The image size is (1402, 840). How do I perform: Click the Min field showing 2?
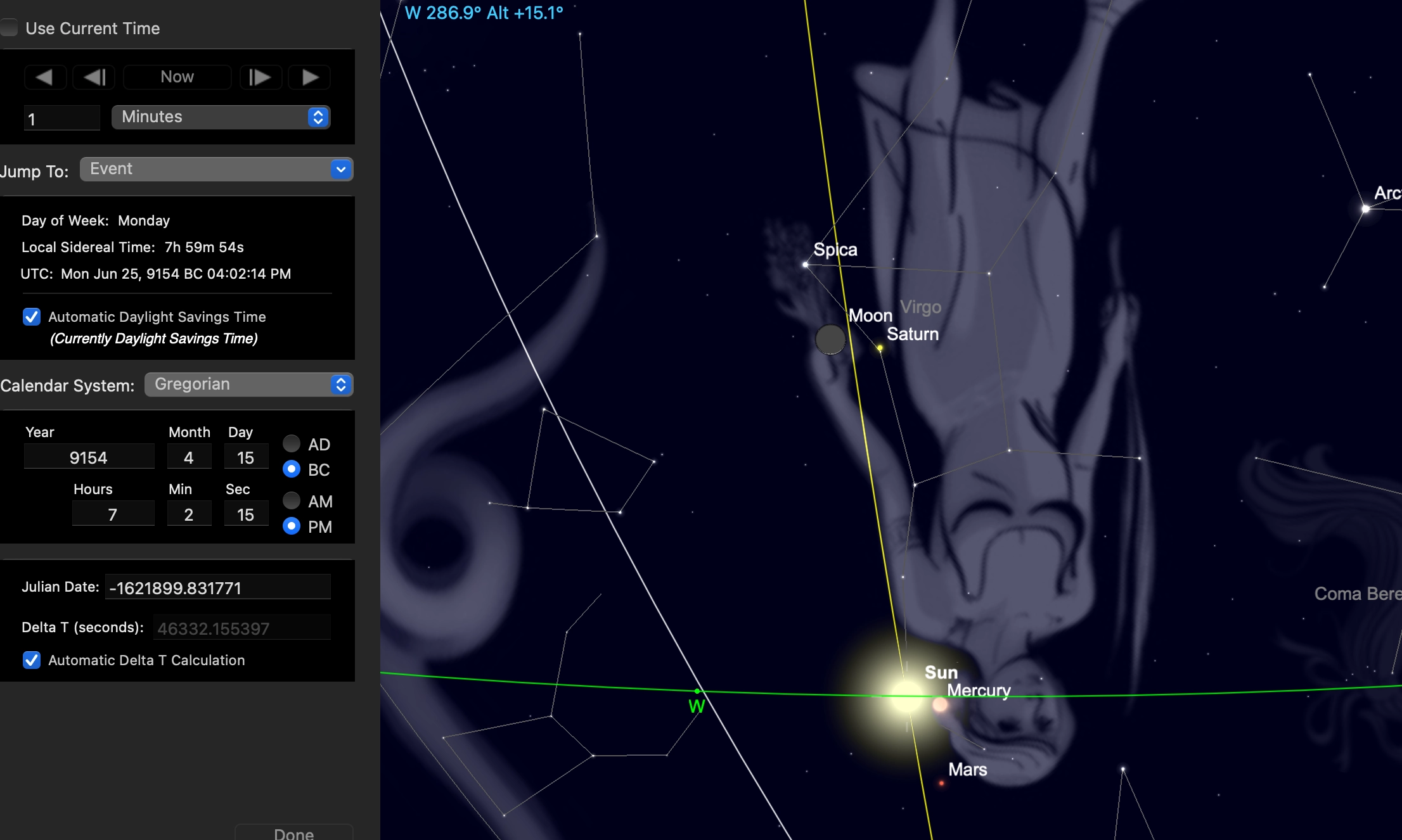pos(189,514)
